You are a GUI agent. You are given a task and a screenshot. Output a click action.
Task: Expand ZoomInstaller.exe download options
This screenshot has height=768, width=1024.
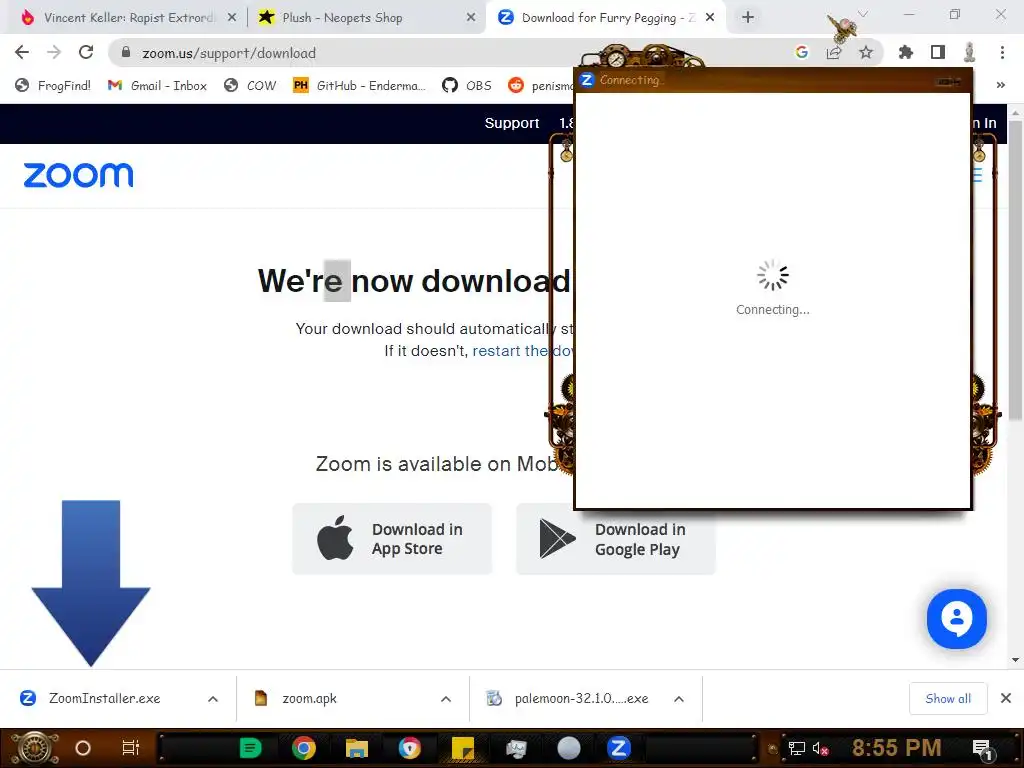213,699
